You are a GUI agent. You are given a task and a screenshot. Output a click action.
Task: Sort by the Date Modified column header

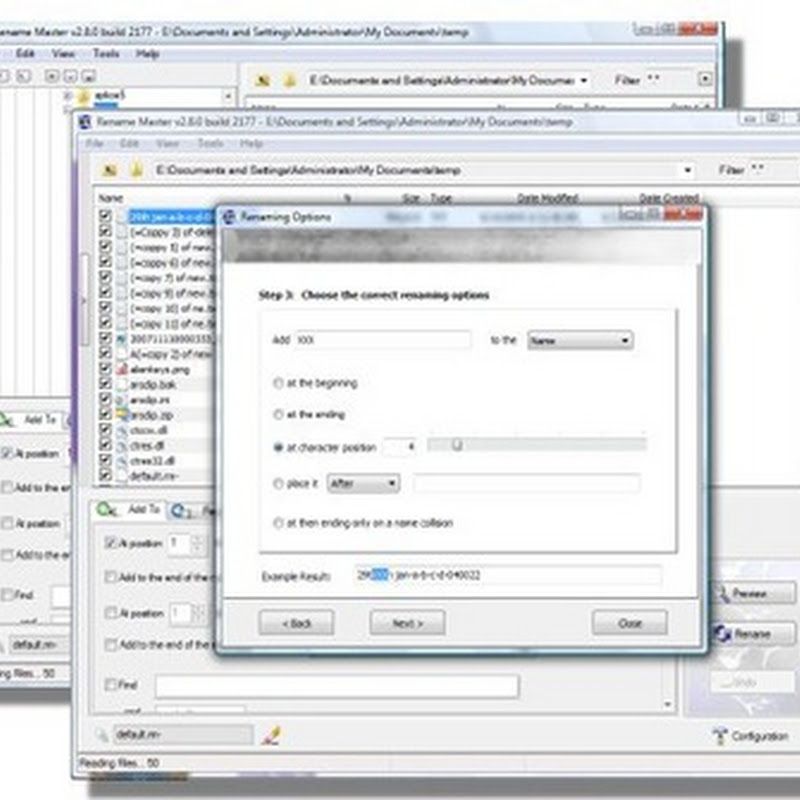coord(547,198)
